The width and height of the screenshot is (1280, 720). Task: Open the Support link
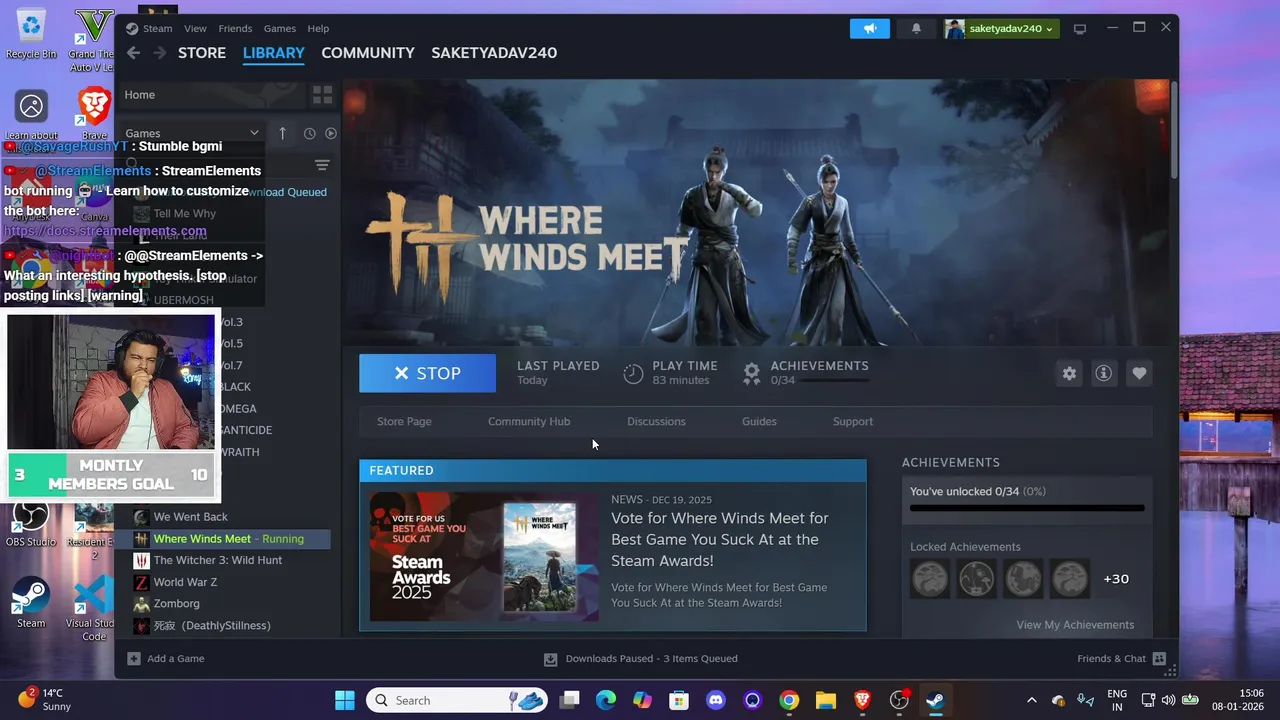coord(853,421)
